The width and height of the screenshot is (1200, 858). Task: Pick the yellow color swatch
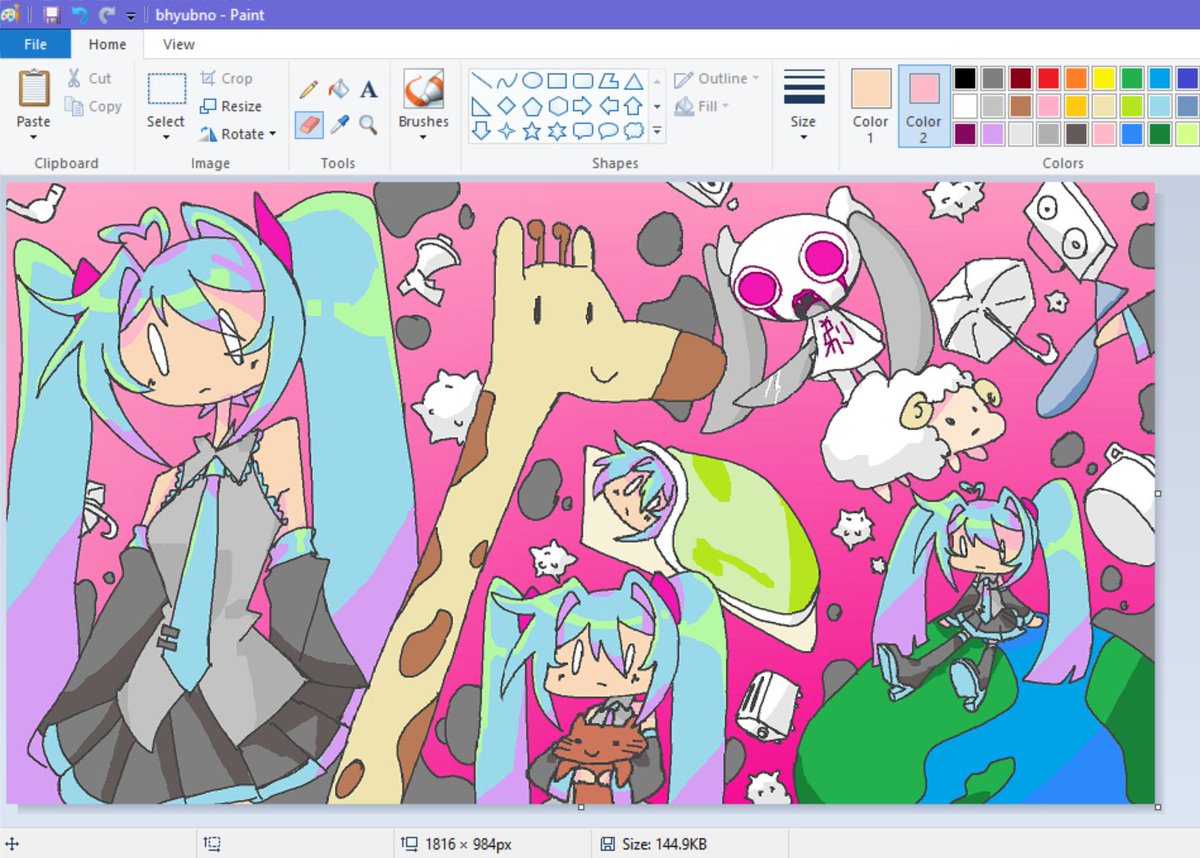point(1104,78)
